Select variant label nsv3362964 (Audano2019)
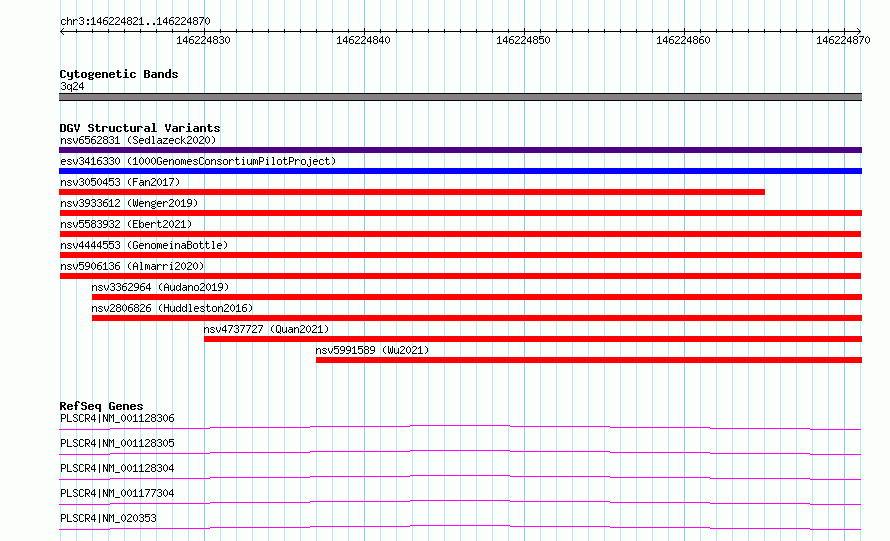Image resolution: width=890 pixels, height=541 pixels. click(161, 287)
